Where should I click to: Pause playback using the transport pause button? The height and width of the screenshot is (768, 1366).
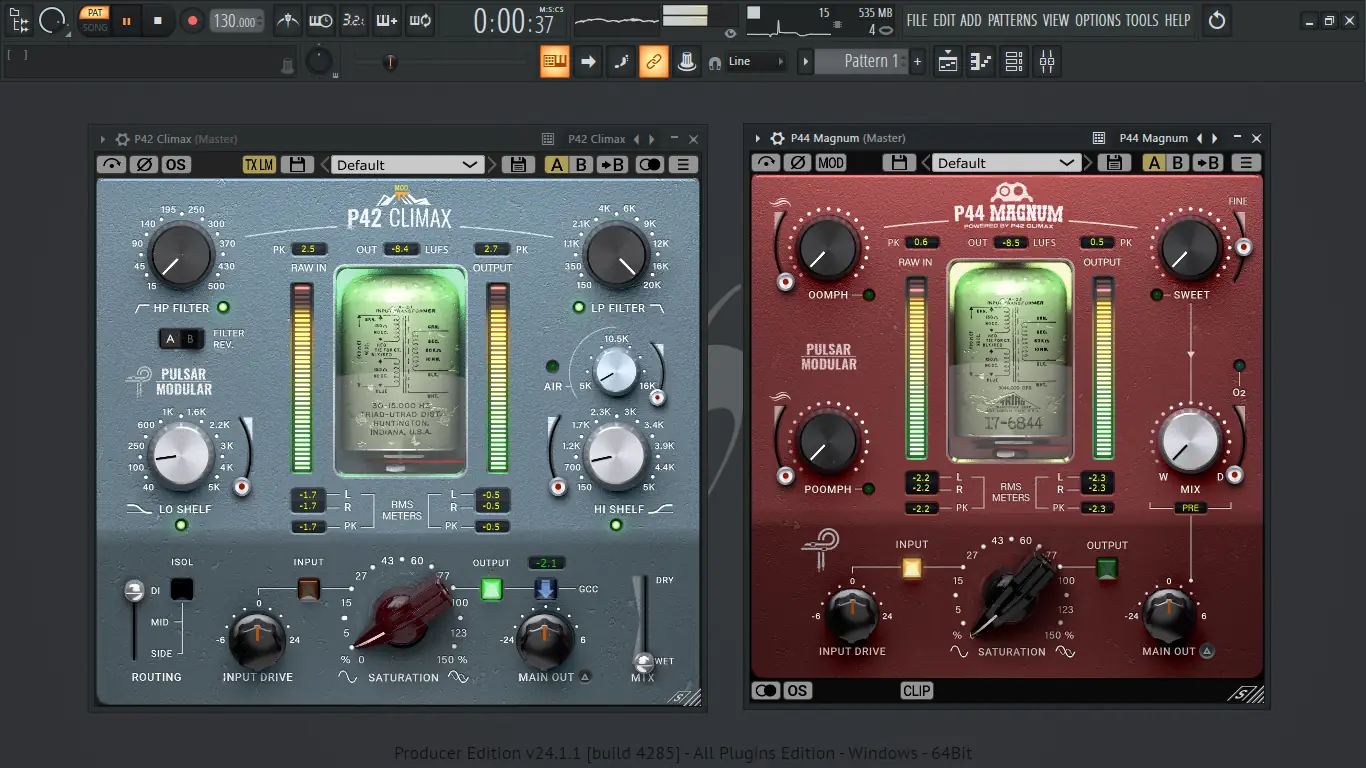pos(126,20)
